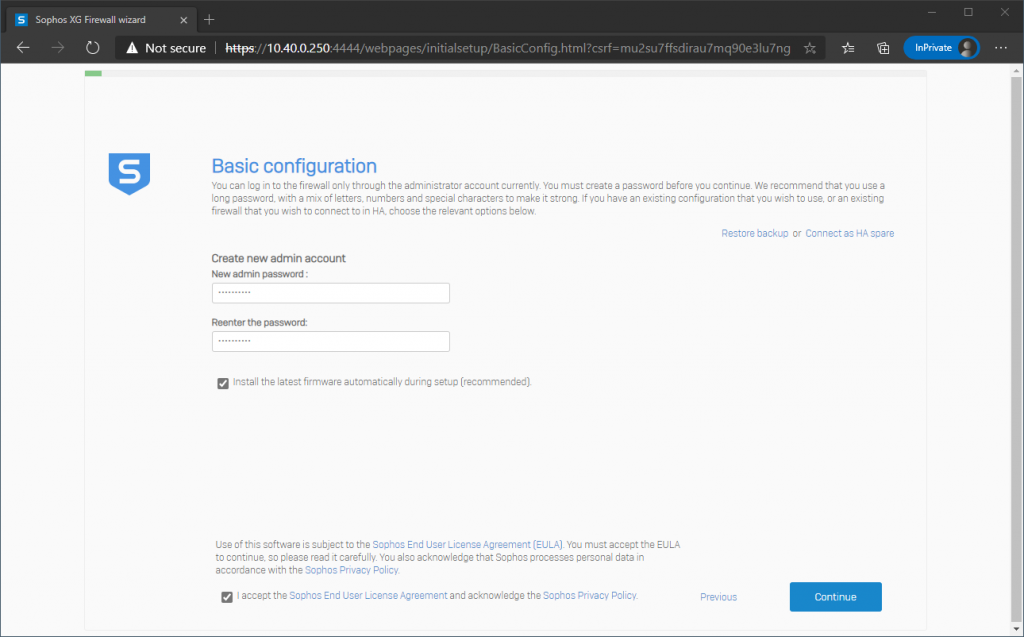Click the Restore backup link
The height and width of the screenshot is (637, 1024).
[754, 233]
